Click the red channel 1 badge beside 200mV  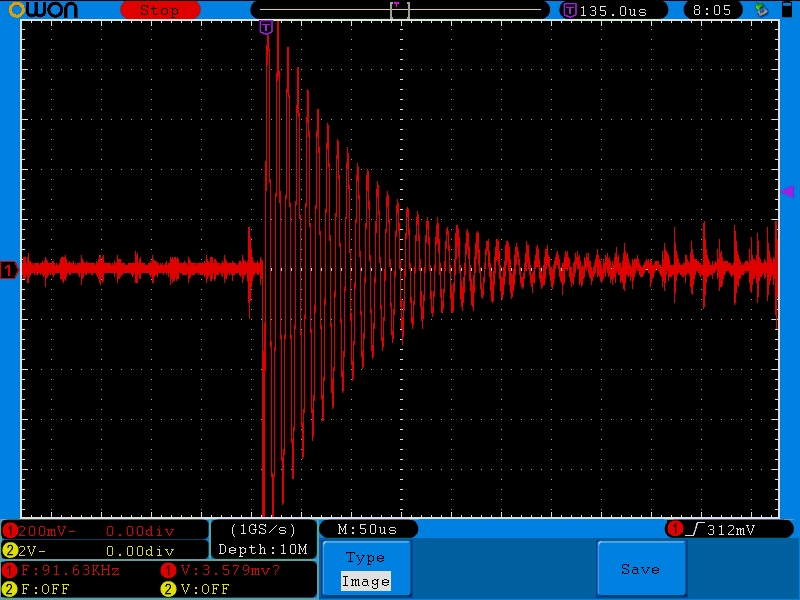(x=10, y=531)
